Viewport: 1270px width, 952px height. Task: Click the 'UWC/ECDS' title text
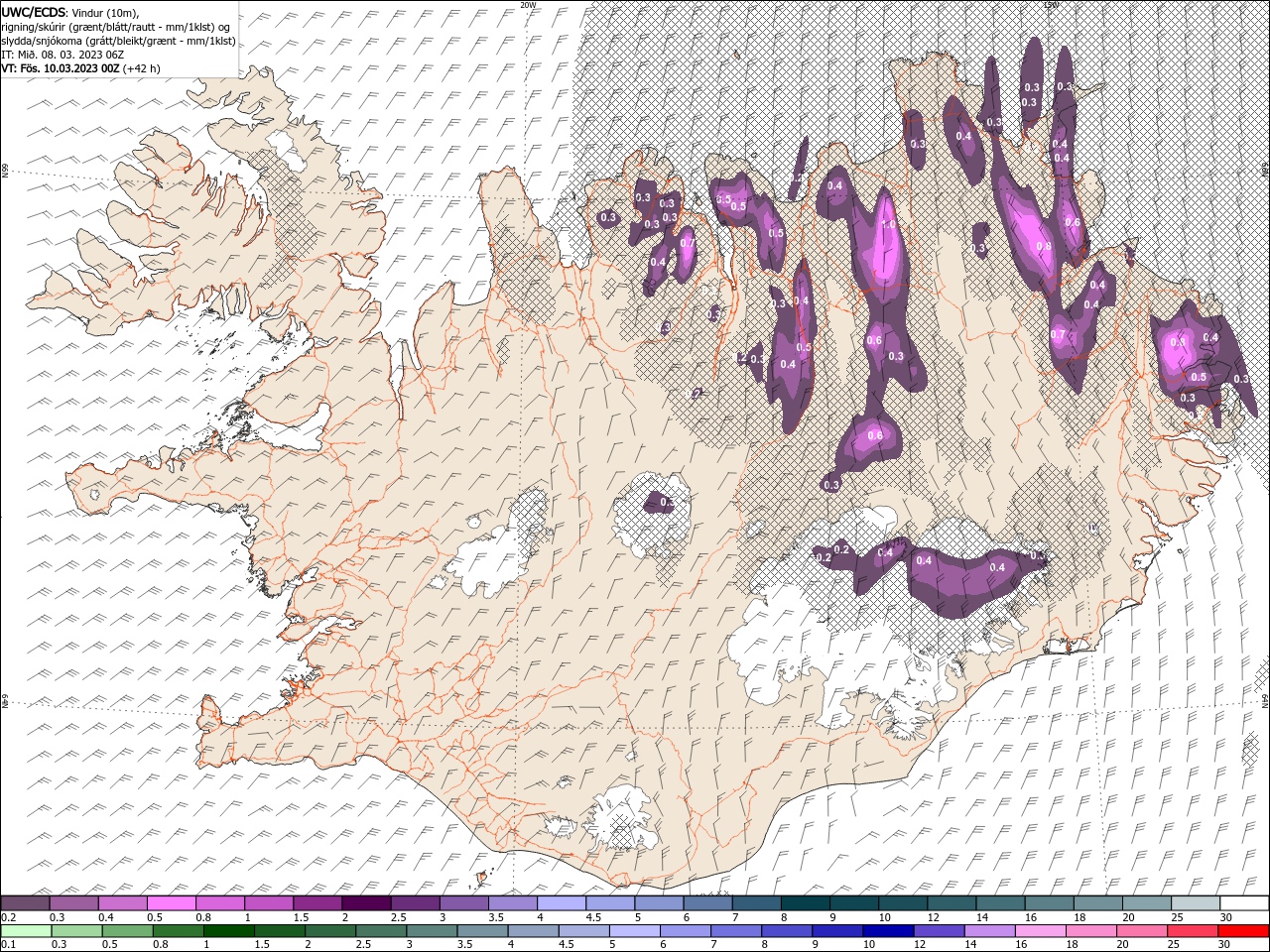click(x=34, y=12)
